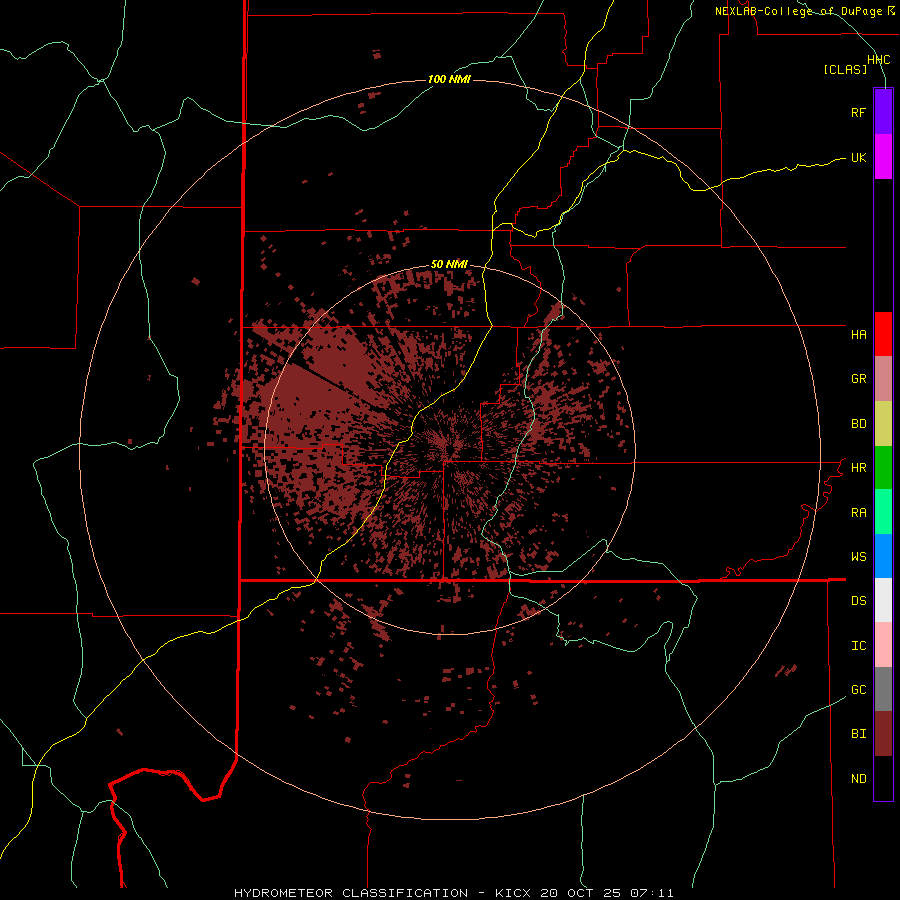This screenshot has width=900, height=900.
Task: Click the GC legend label
Action: [858, 690]
